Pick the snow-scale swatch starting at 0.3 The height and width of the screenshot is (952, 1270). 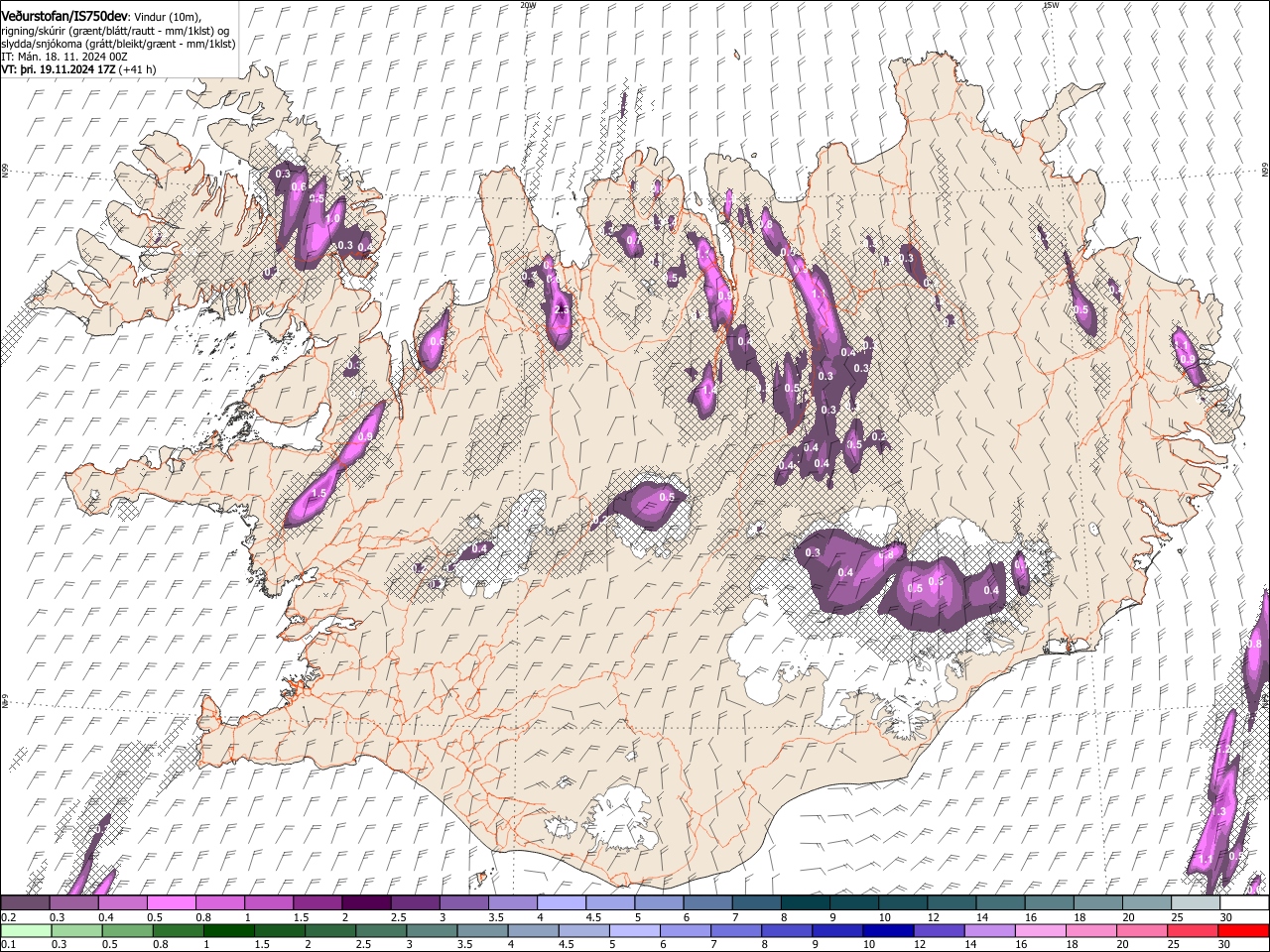coord(73,903)
